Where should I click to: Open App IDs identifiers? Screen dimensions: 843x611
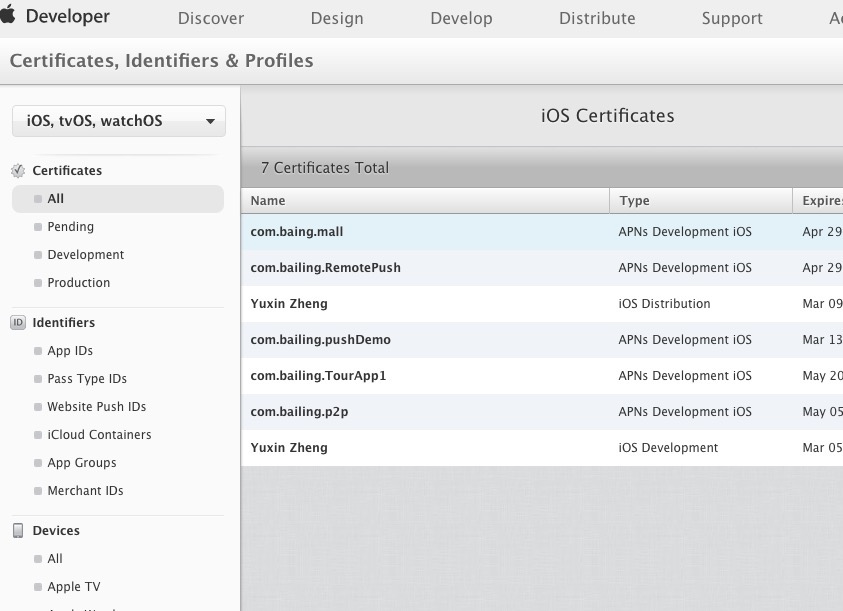(x=70, y=351)
